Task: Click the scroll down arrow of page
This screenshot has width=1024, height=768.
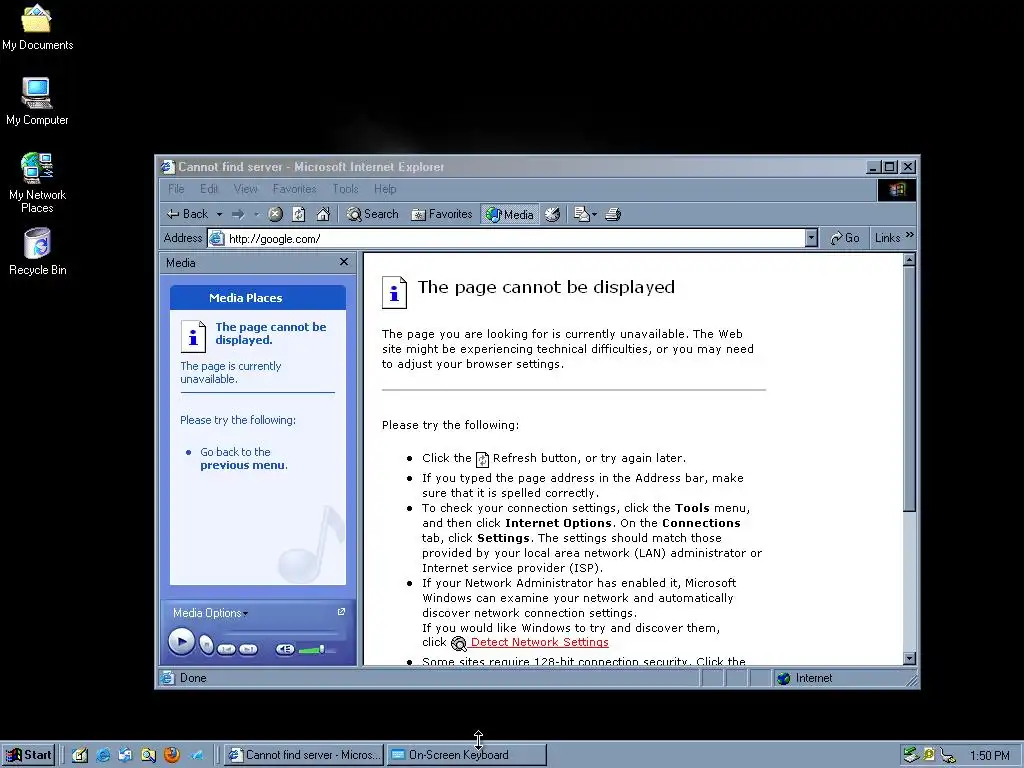Action: 909,658
